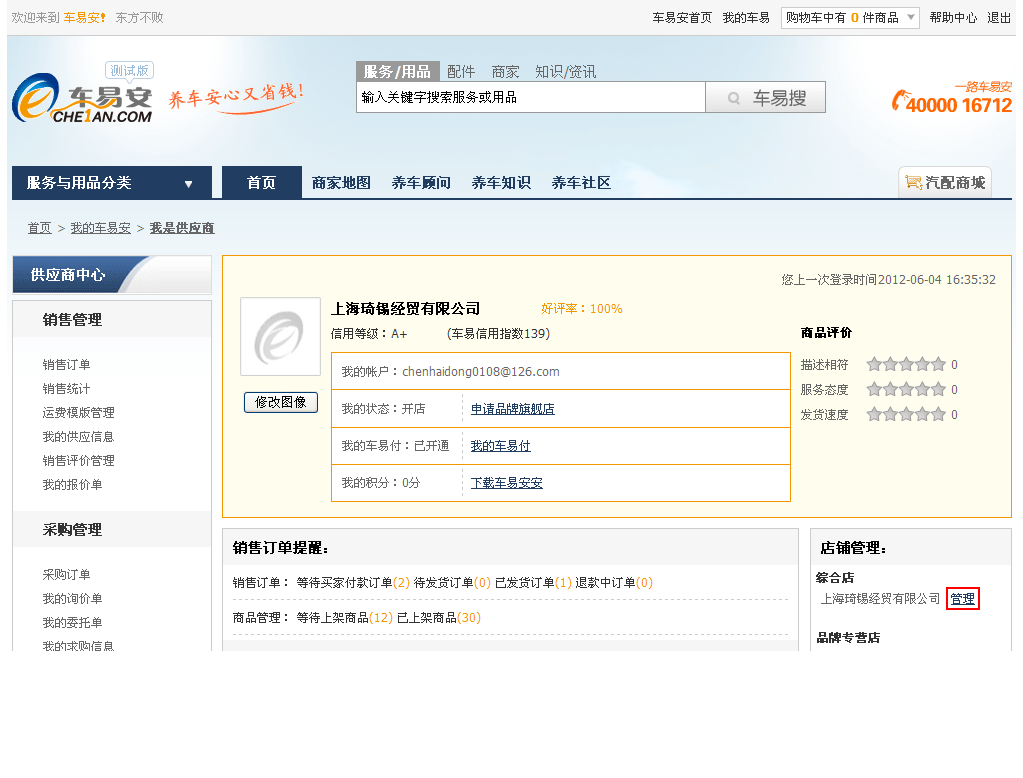Click 管理 link next to 上海琦锡经贸有限公司
This screenshot has height=778, width=1023.
pyautogui.click(x=962, y=599)
